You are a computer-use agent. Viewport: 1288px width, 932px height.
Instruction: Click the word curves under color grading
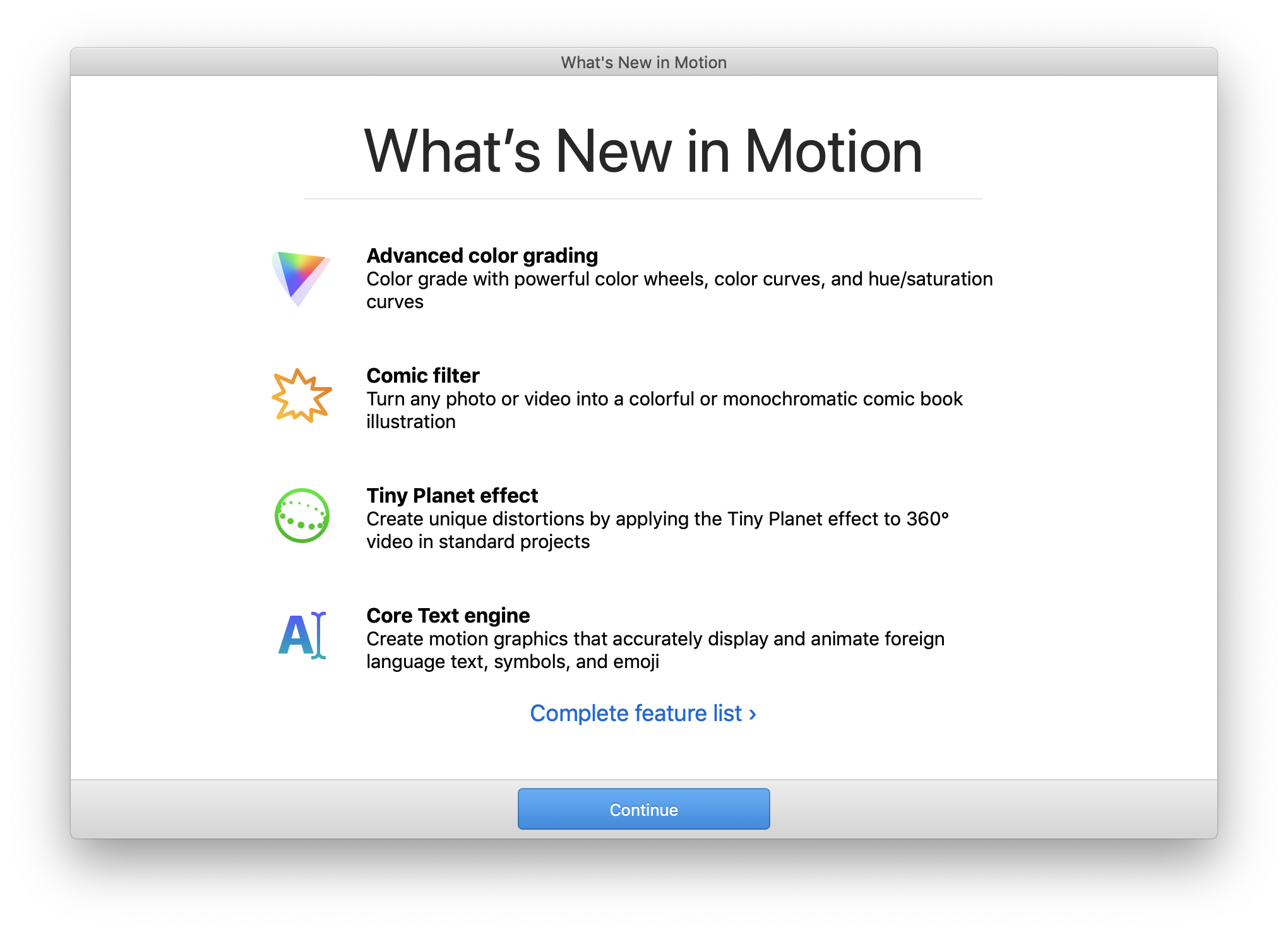point(395,302)
